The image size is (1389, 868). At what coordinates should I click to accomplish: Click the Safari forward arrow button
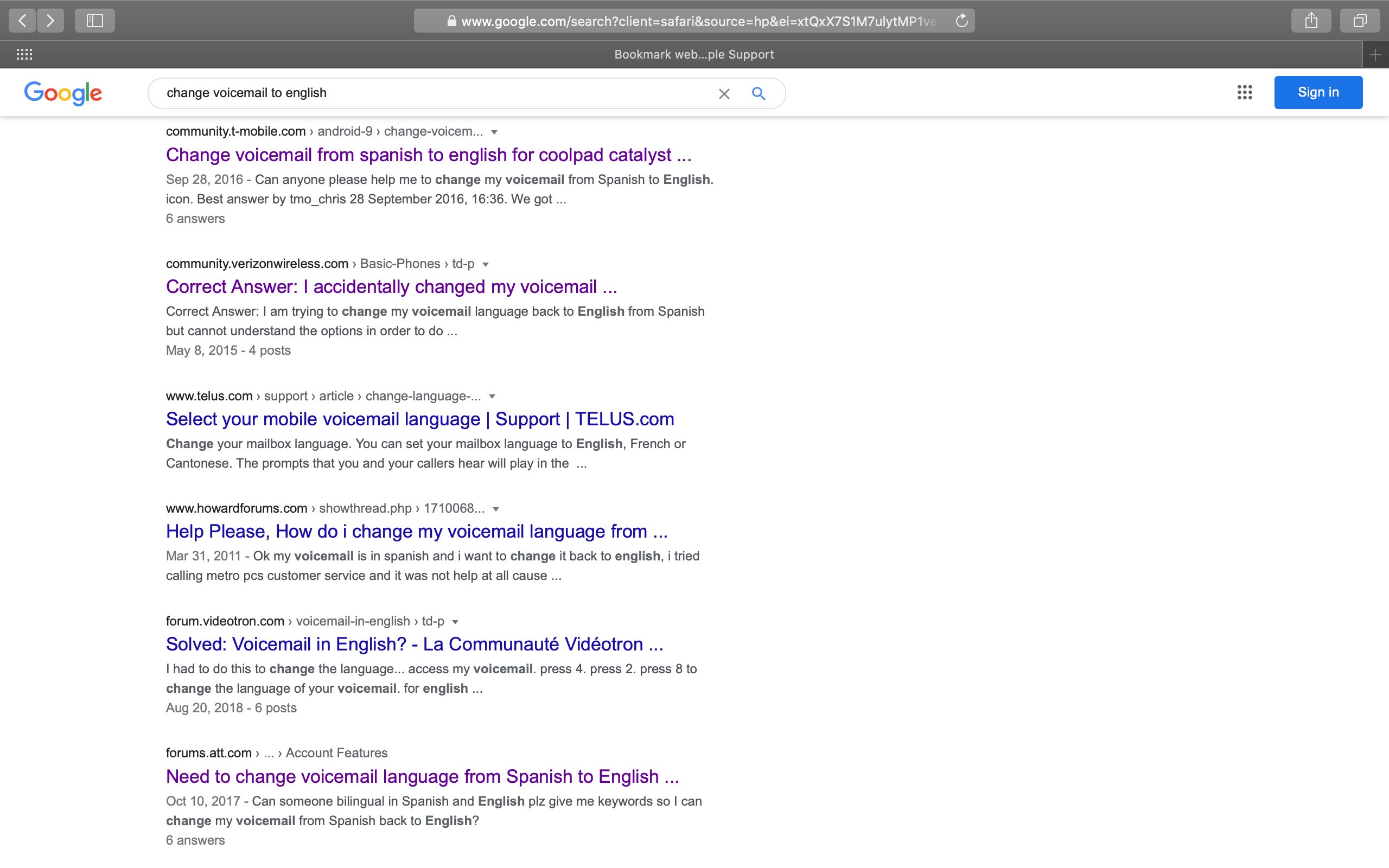coord(50,21)
